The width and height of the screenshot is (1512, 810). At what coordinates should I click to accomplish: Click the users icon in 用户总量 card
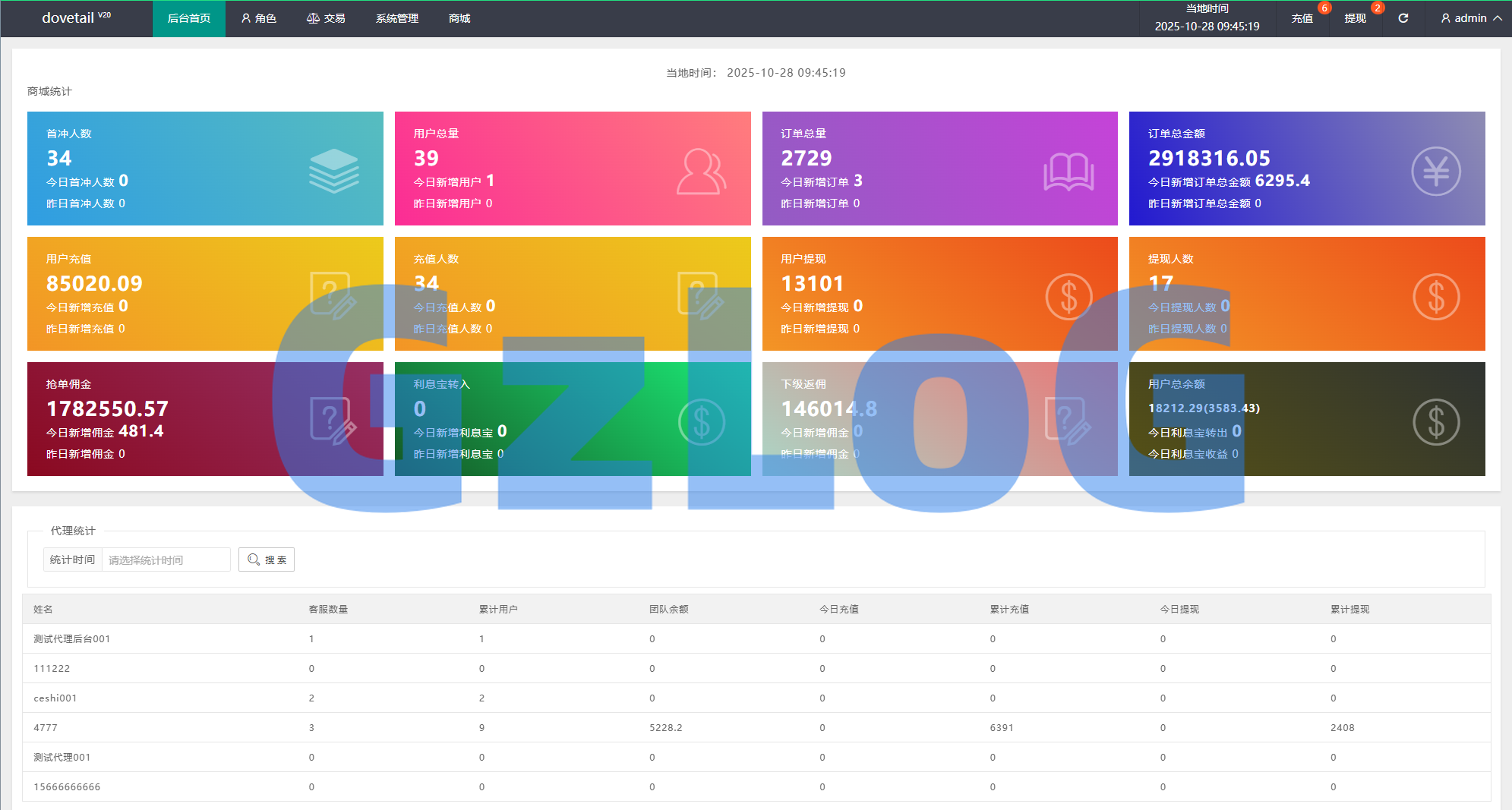click(x=700, y=172)
